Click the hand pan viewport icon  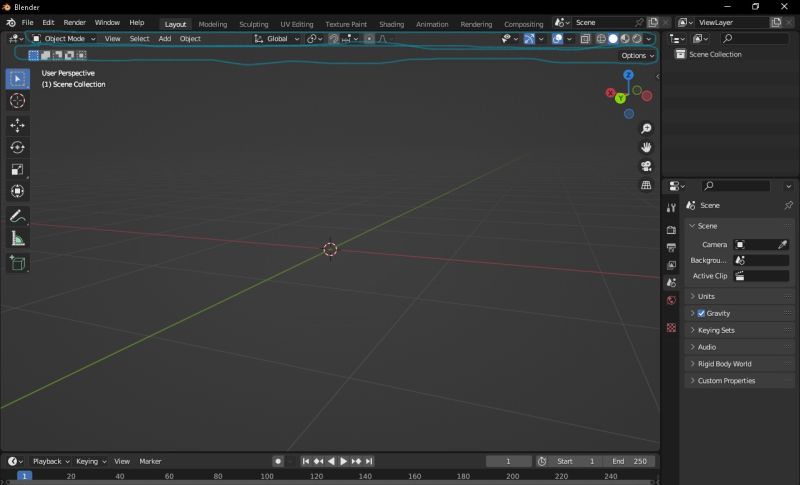646,147
